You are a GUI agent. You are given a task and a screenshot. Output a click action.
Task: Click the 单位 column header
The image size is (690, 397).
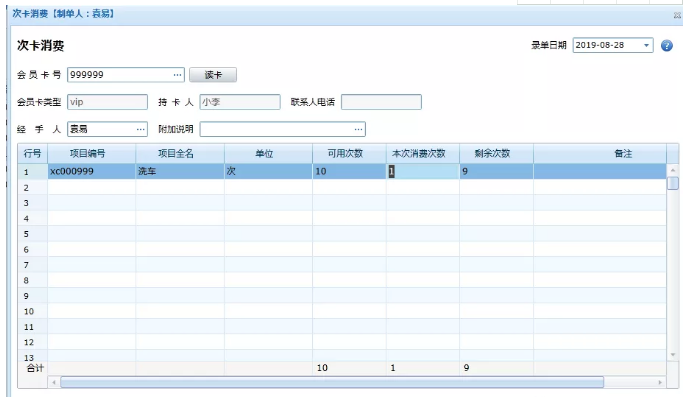(x=268, y=154)
